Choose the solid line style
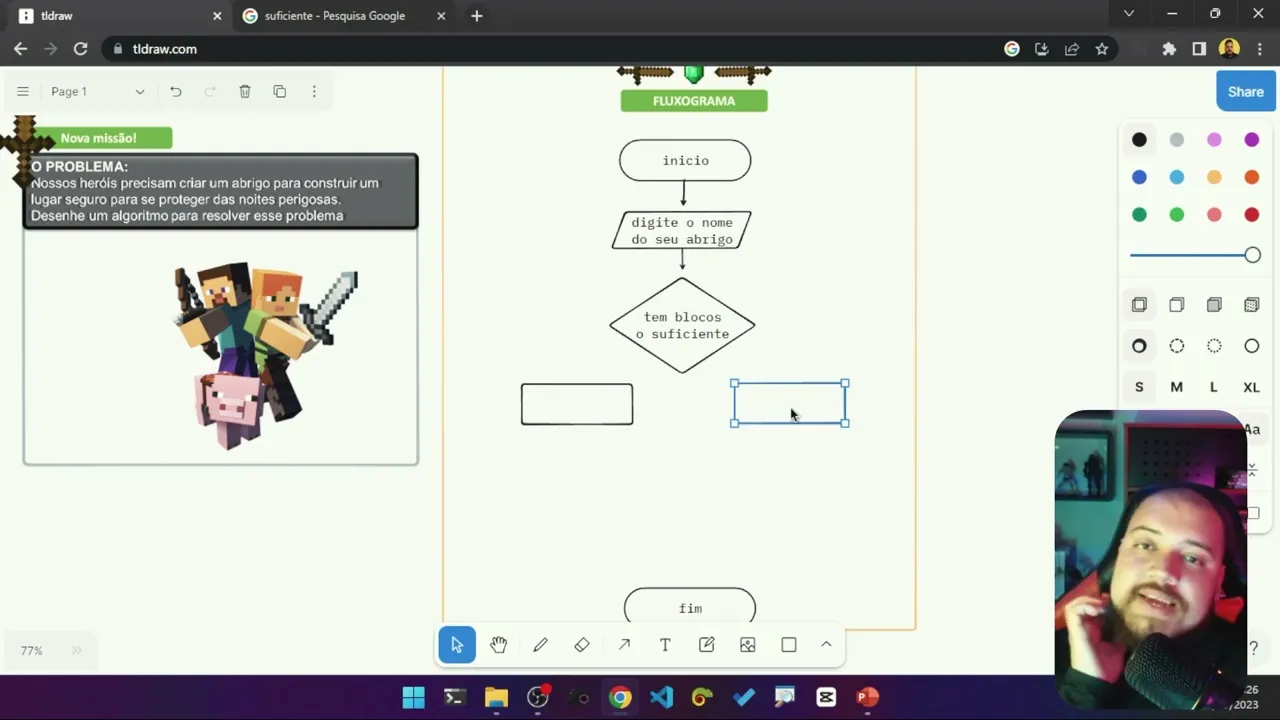This screenshot has height=720, width=1280. [x=1252, y=346]
